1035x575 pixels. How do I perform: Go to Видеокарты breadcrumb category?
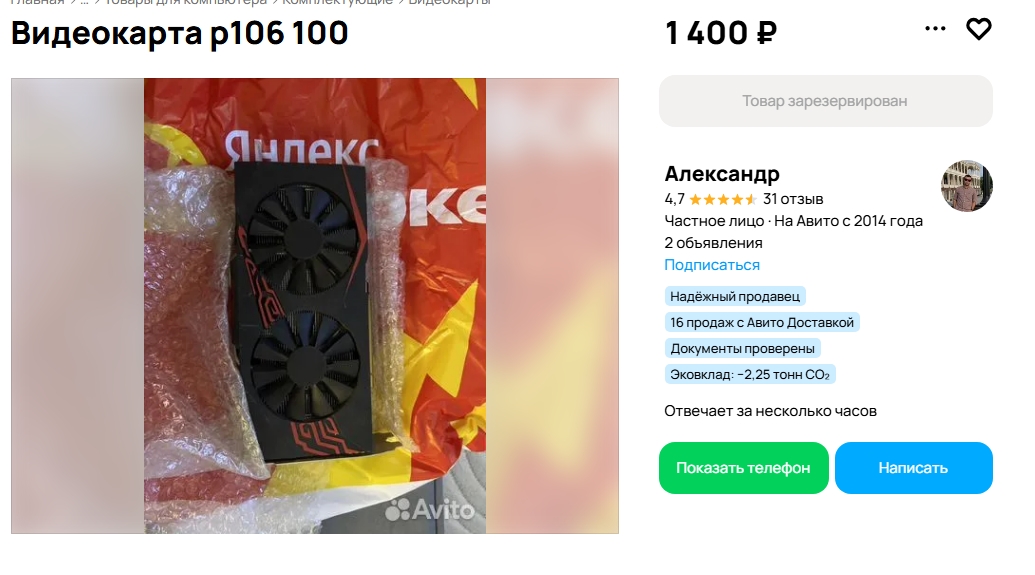tap(450, 2)
